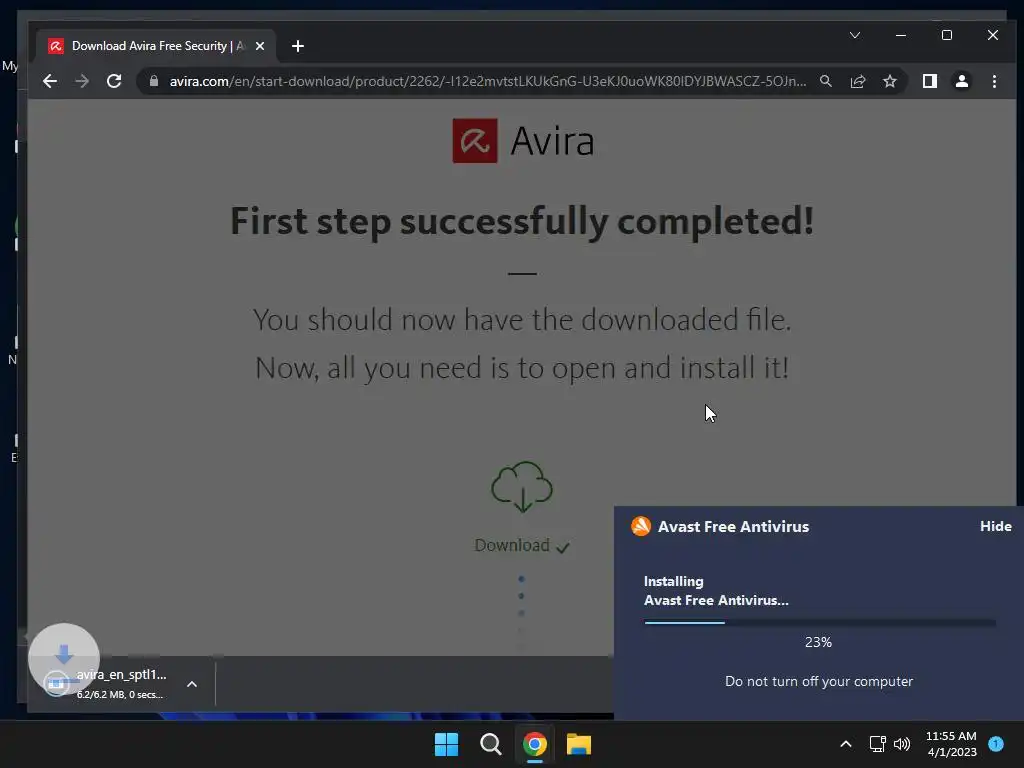Image resolution: width=1024 pixels, height=768 pixels.
Task: Click the Avast Free Antivirus logo
Action: click(x=641, y=526)
